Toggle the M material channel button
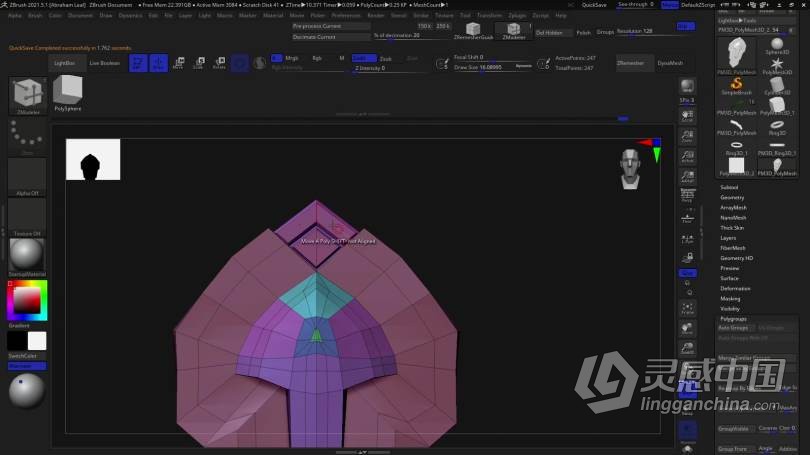Image resolution: width=810 pixels, height=455 pixels. [x=341, y=58]
